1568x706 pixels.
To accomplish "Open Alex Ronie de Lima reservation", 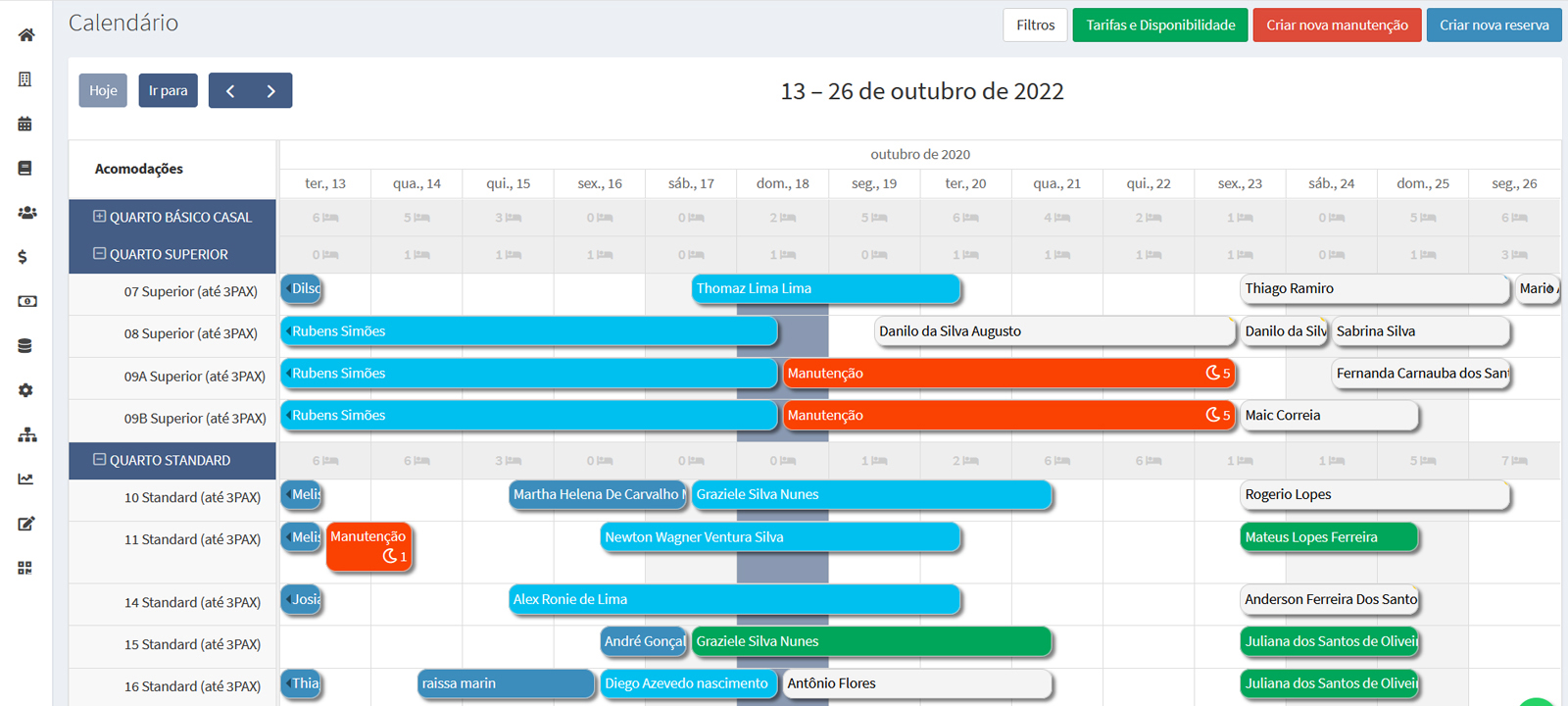I will 734,599.
